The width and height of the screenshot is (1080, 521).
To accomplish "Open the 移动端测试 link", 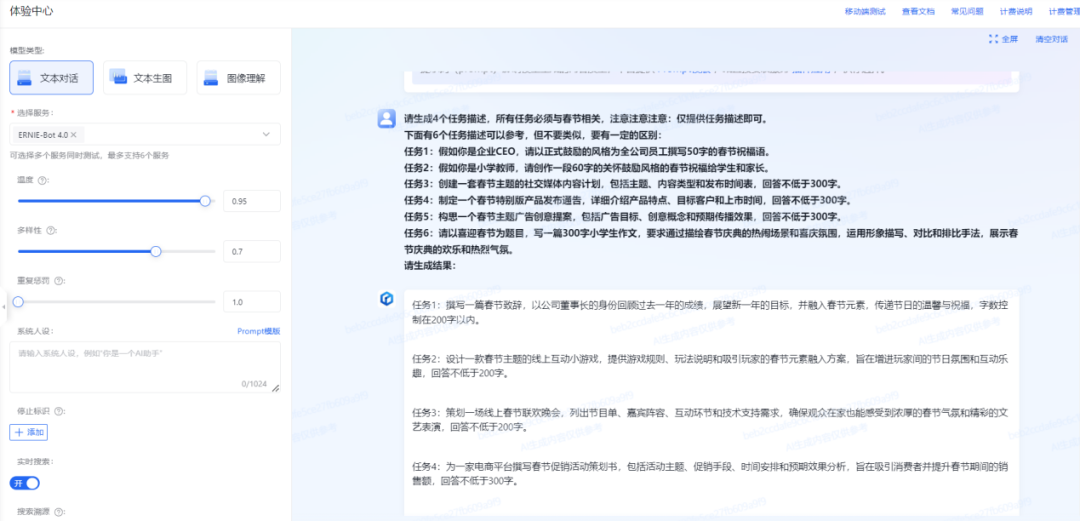I will (x=865, y=12).
